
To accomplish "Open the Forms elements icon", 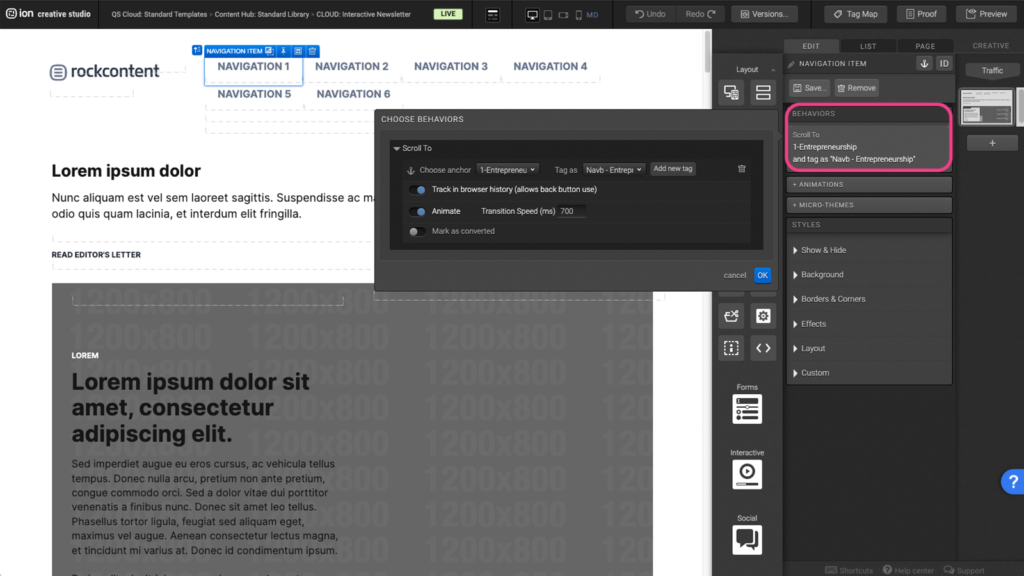I will [x=747, y=409].
